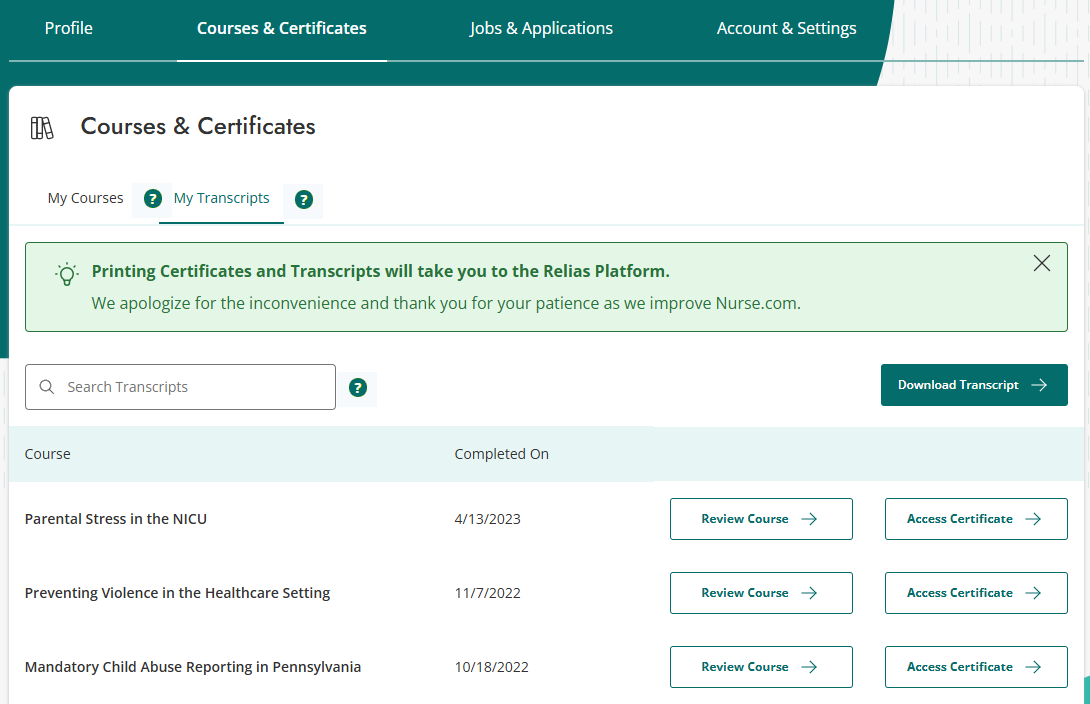Click the library books icon beside Courses & Certificates
This screenshot has width=1090, height=704.
click(41, 127)
